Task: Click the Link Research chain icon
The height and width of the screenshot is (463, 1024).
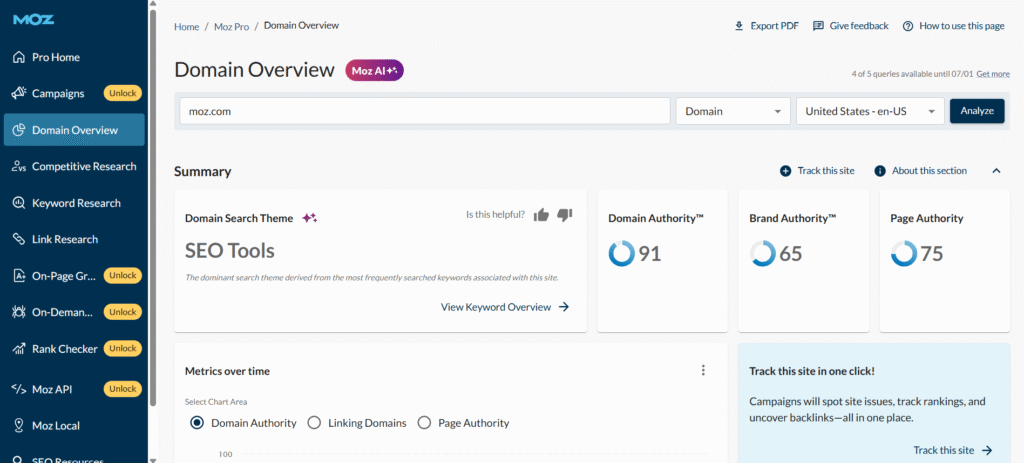Action: click(x=19, y=240)
